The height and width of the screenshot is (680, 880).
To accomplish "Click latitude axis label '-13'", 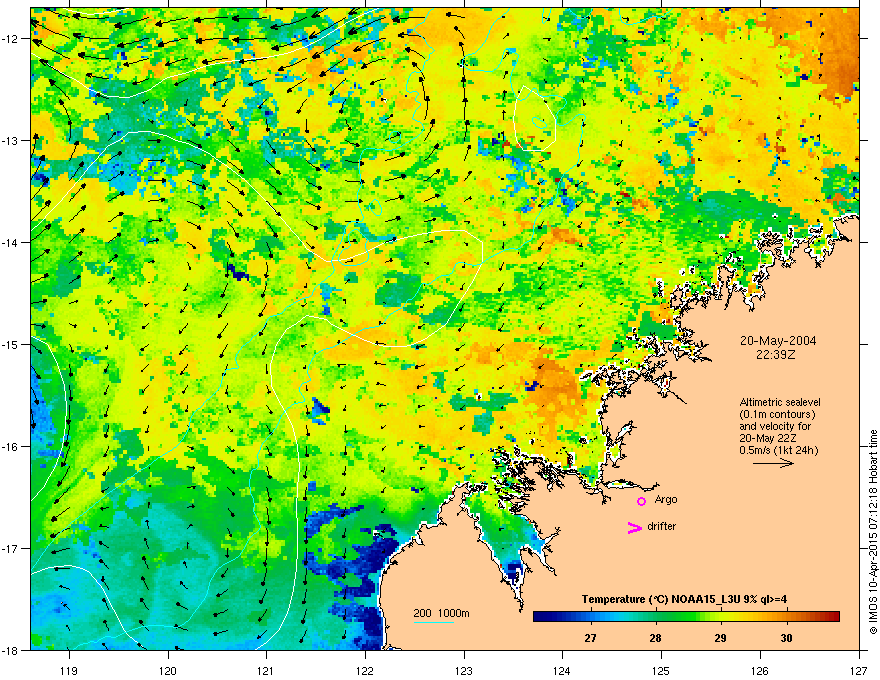I will (x=11, y=141).
